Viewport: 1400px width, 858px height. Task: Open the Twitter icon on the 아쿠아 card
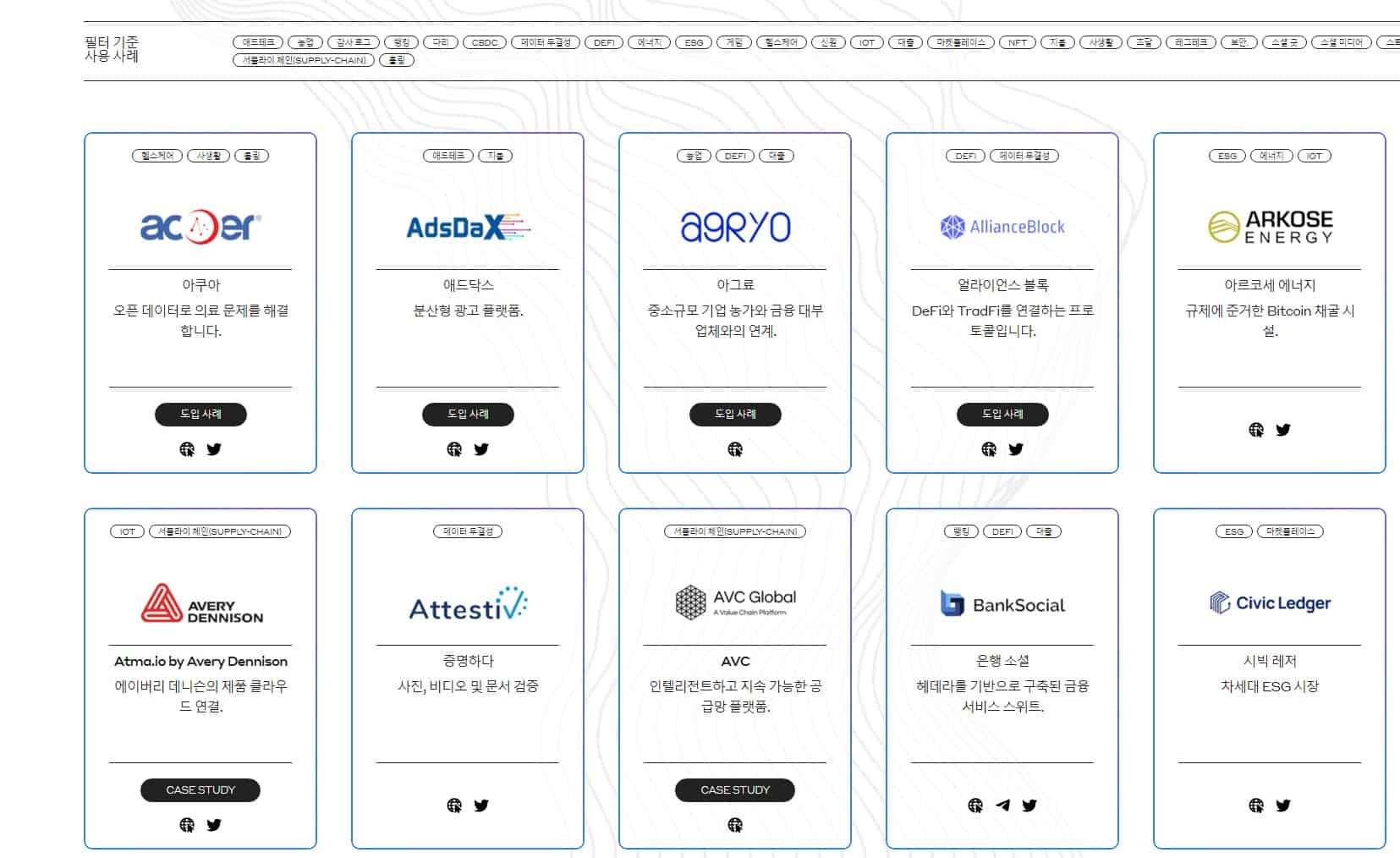214,449
